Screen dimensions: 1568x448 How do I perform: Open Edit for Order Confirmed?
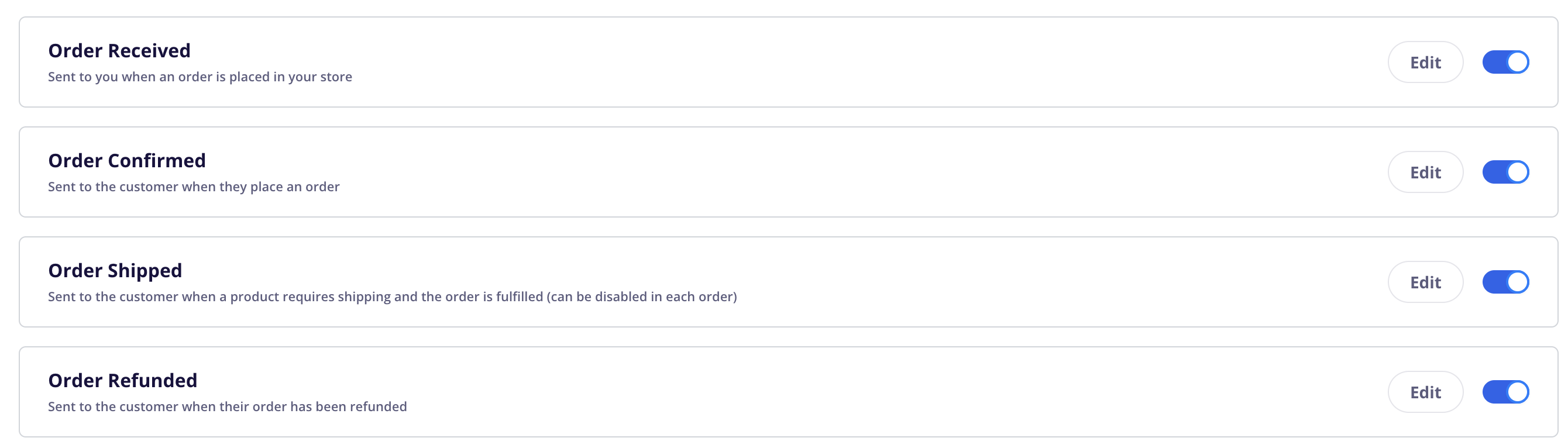1425,173
